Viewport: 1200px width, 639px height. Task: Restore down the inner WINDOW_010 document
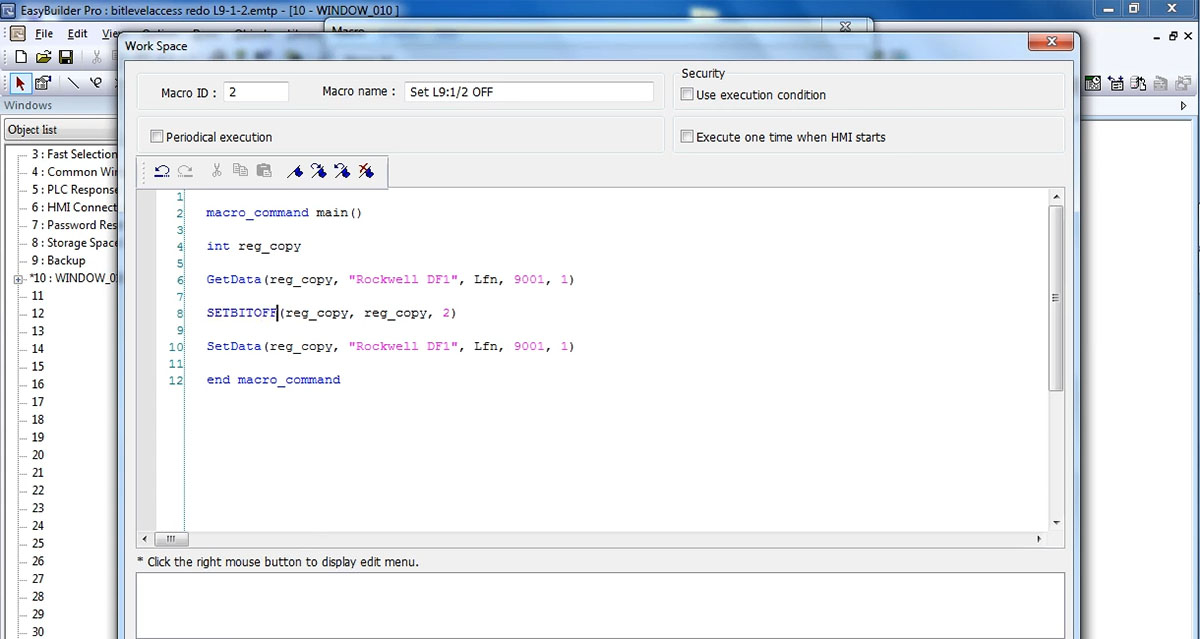(1172, 35)
